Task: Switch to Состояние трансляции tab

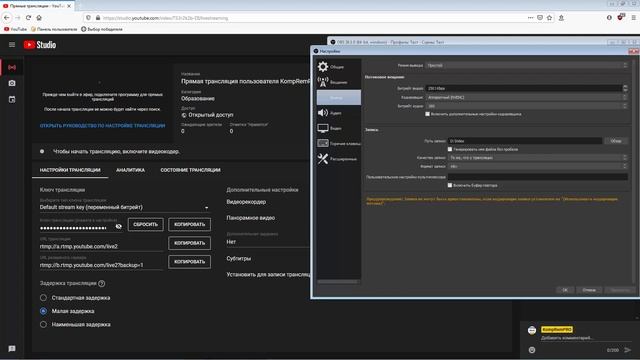Action: 190,170
